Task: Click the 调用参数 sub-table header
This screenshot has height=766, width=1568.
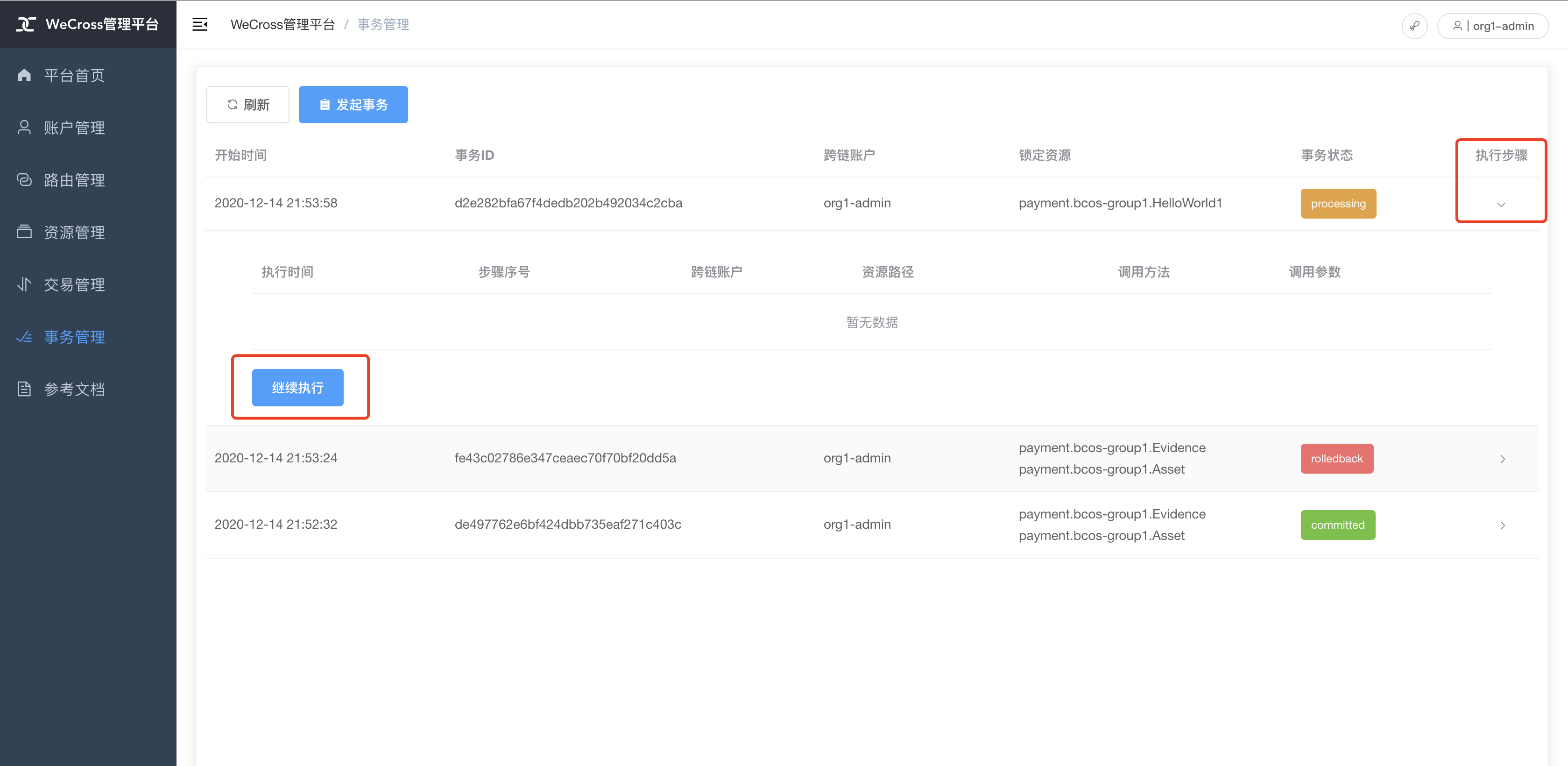Action: coord(1315,272)
